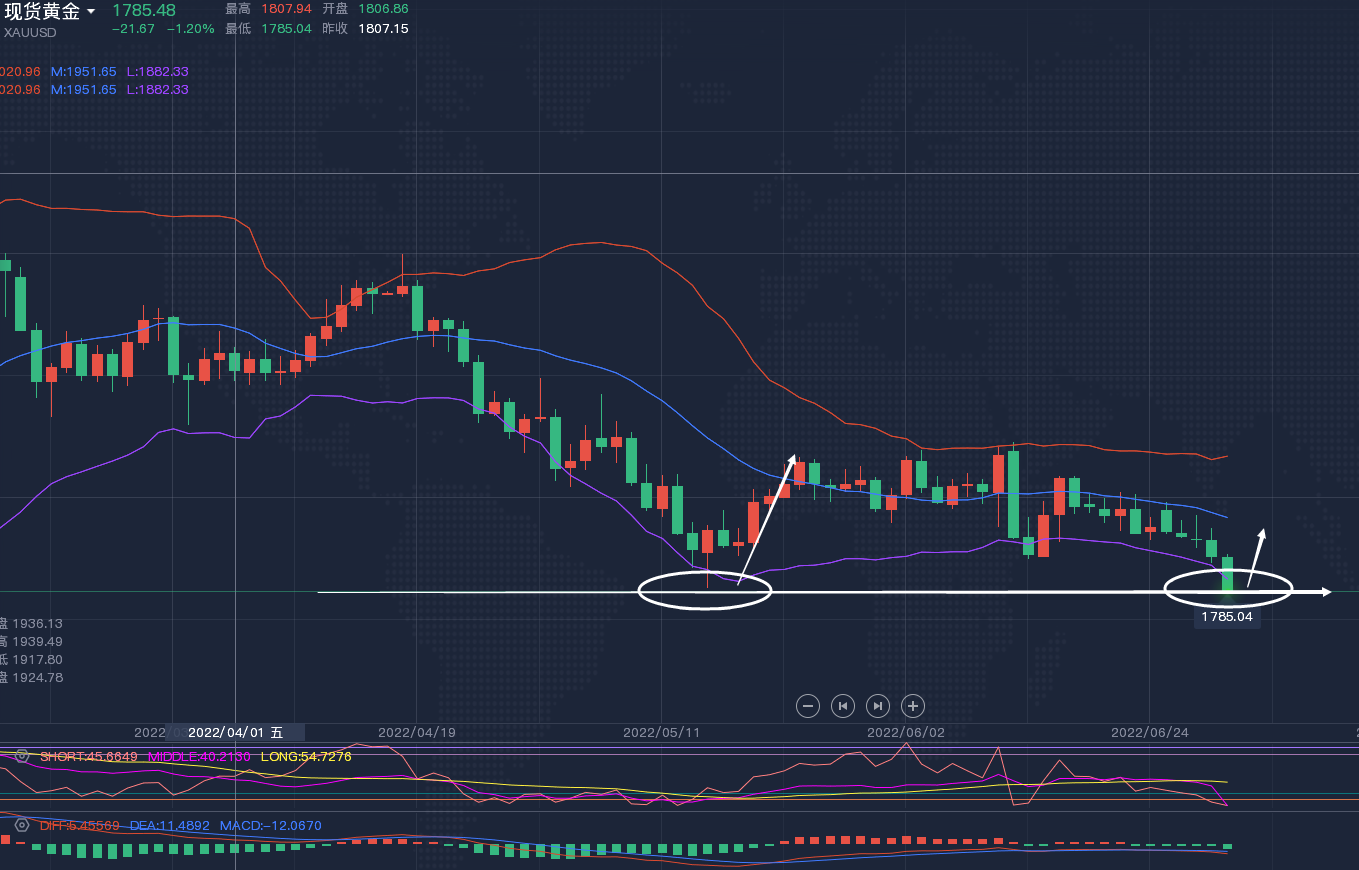This screenshot has height=870, width=1359.
Task: Click the 2022/06/24 date on time axis
Action: tap(1150, 732)
